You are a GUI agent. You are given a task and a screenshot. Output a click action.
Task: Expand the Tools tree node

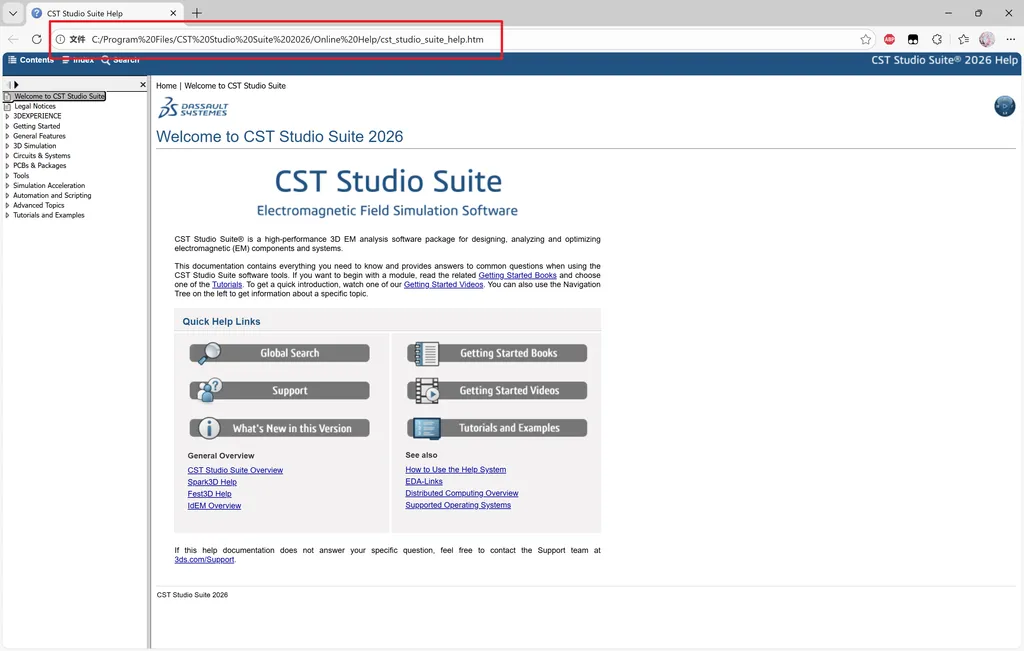pyautogui.click(x=7, y=176)
